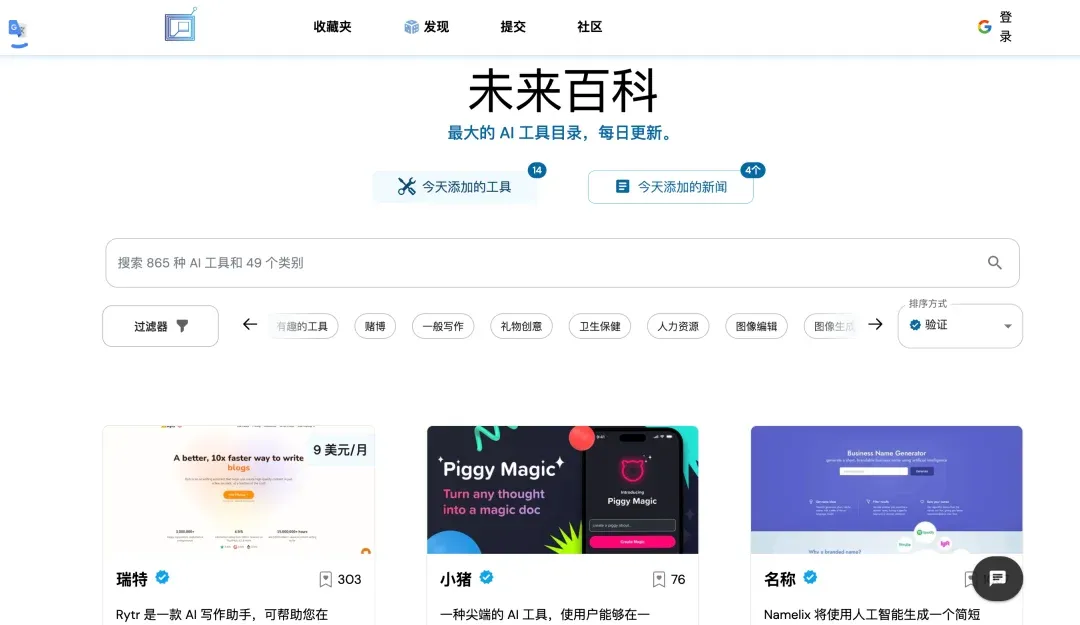Click the sort dropdown arrow
Image resolution: width=1080 pixels, height=625 pixels.
tap(1008, 326)
